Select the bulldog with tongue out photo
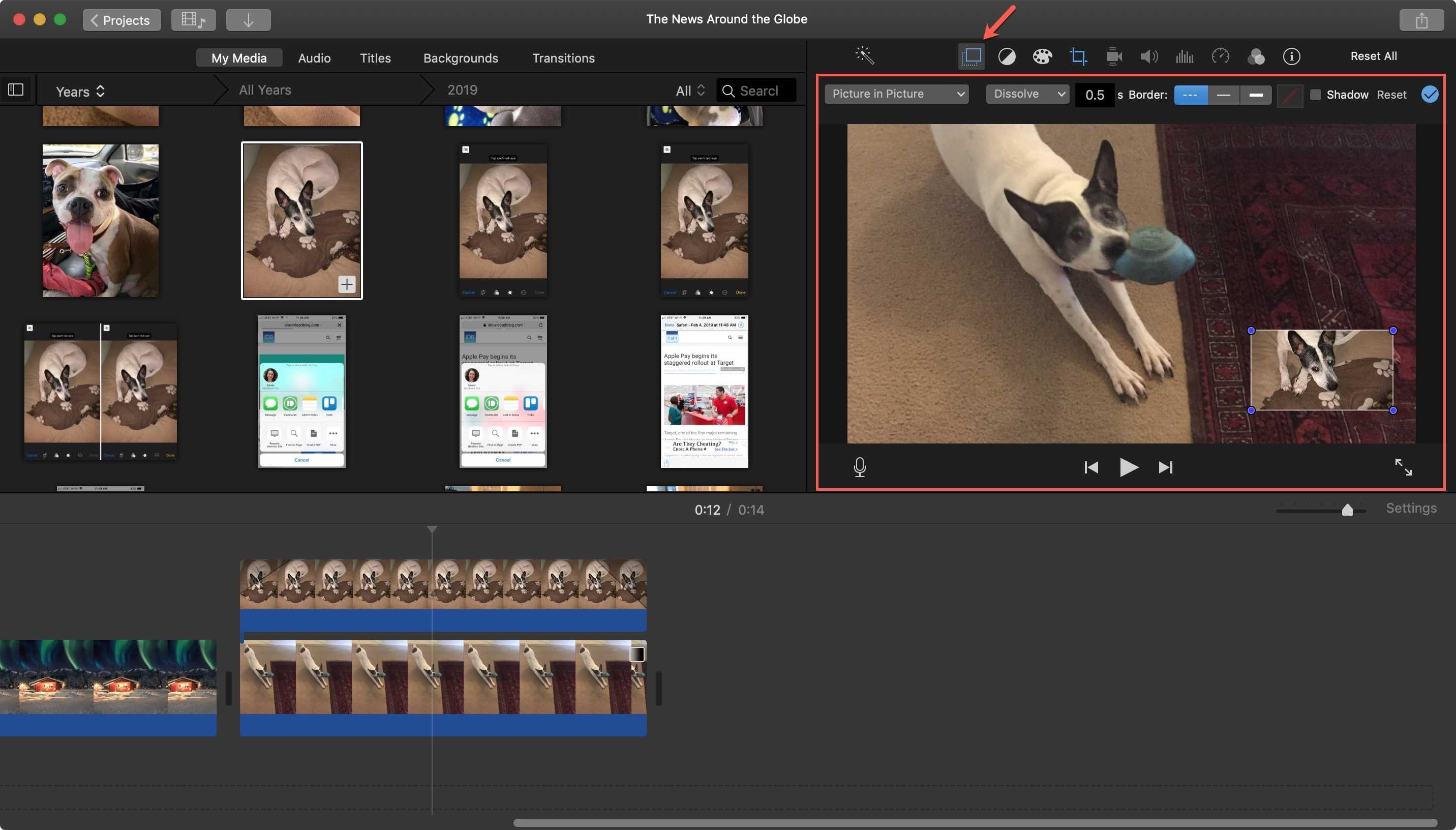 [x=100, y=221]
